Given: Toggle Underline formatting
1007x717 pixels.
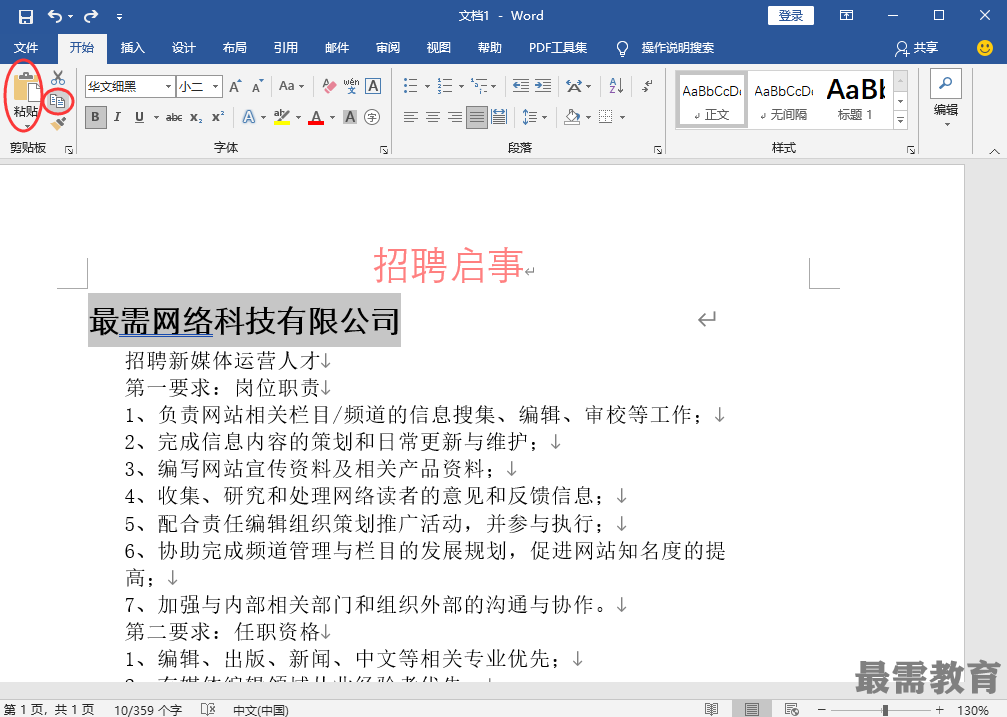Looking at the screenshot, I should (139, 117).
